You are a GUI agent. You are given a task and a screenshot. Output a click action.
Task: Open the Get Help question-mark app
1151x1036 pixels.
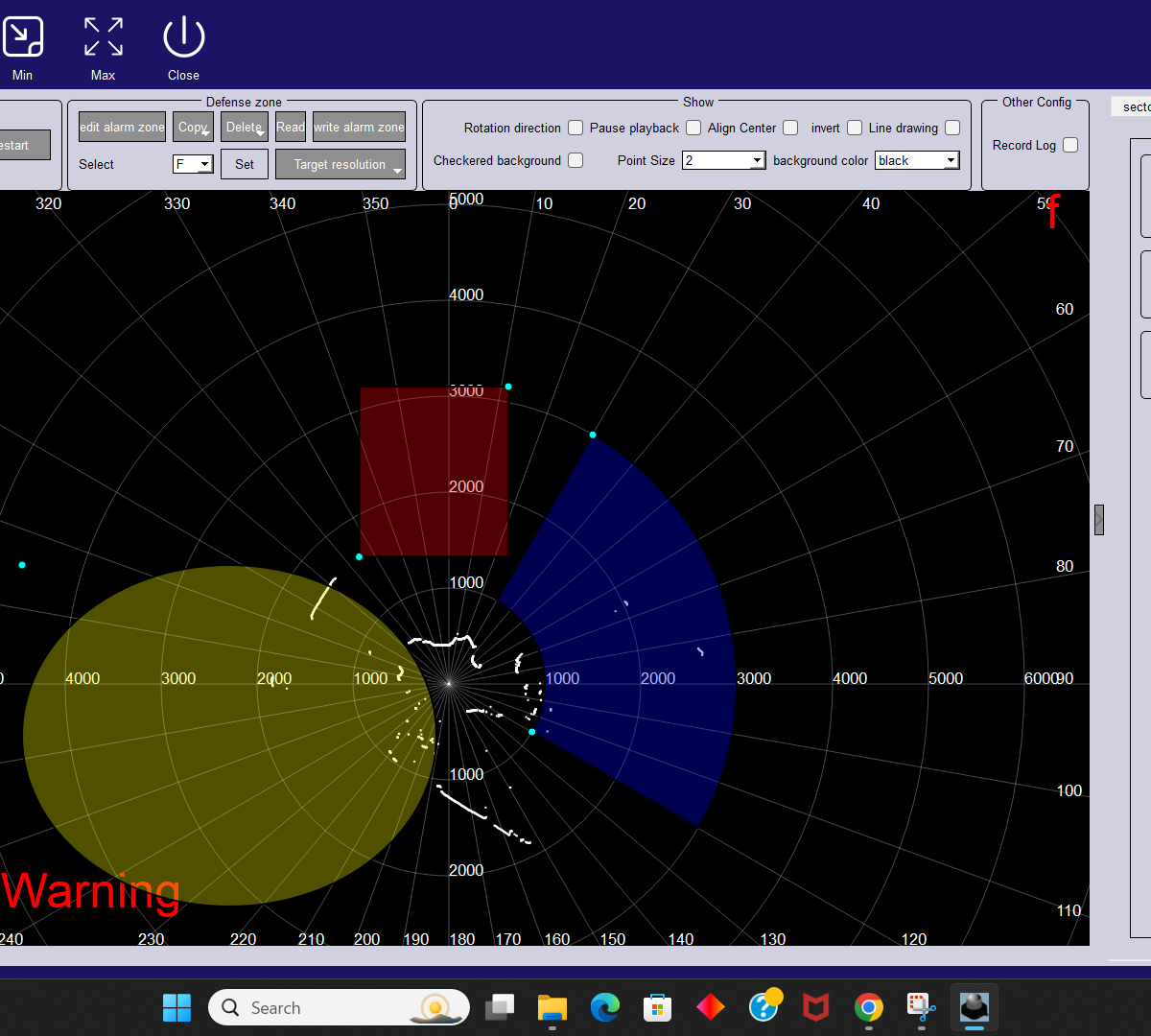763,1006
